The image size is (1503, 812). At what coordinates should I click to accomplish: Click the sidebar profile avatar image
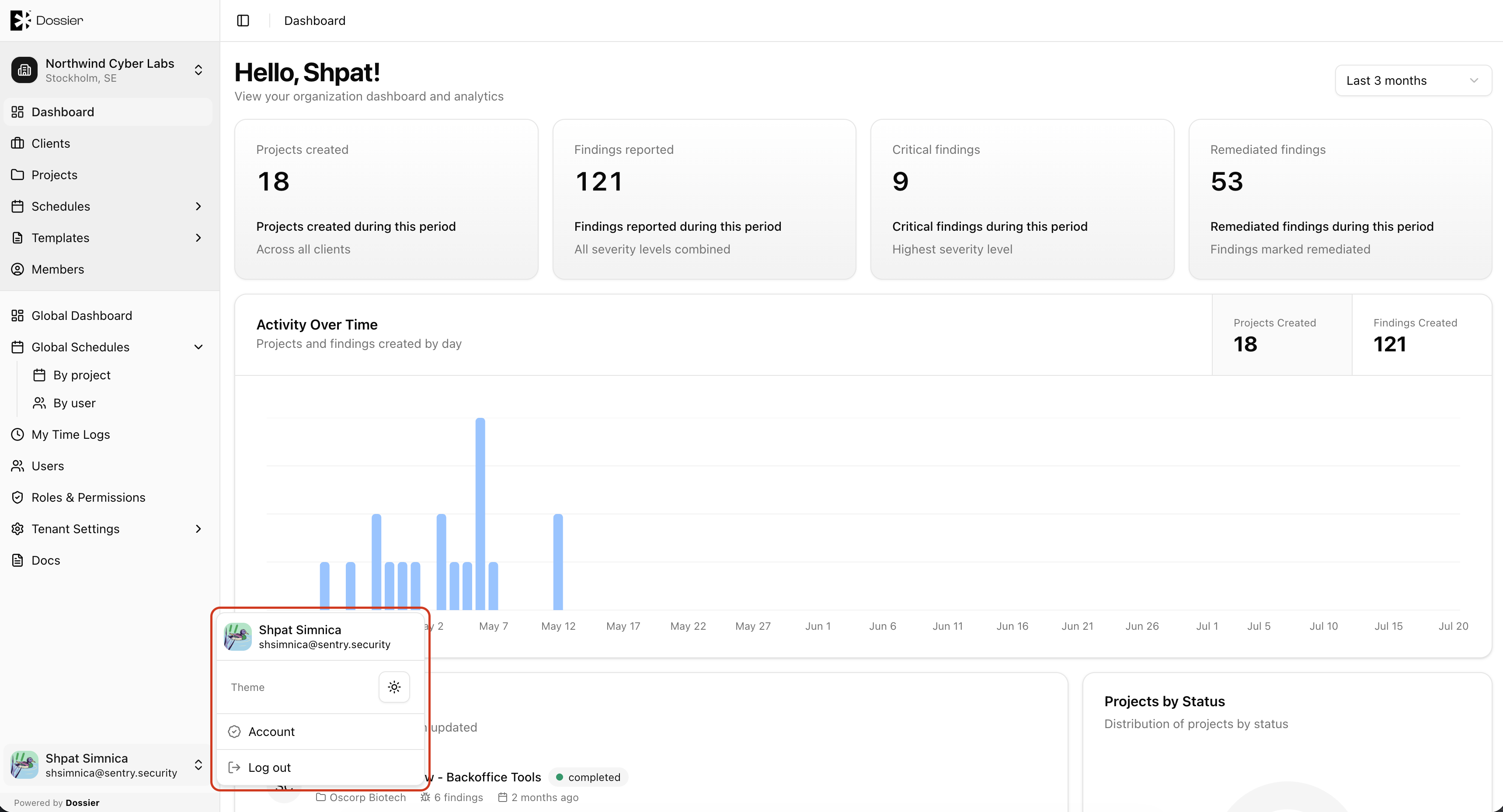[24, 765]
